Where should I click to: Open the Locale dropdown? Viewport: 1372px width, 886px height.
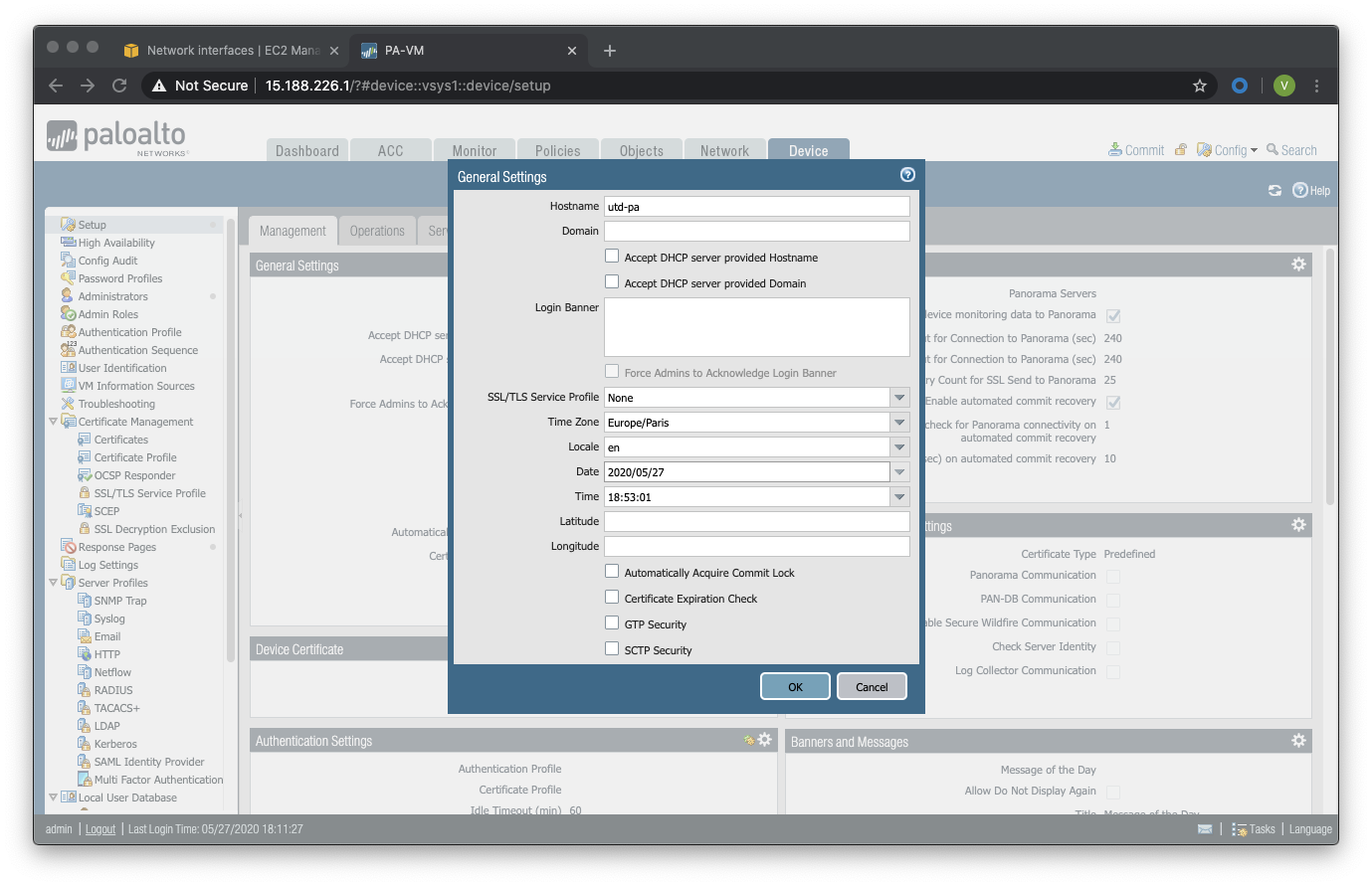pos(899,446)
